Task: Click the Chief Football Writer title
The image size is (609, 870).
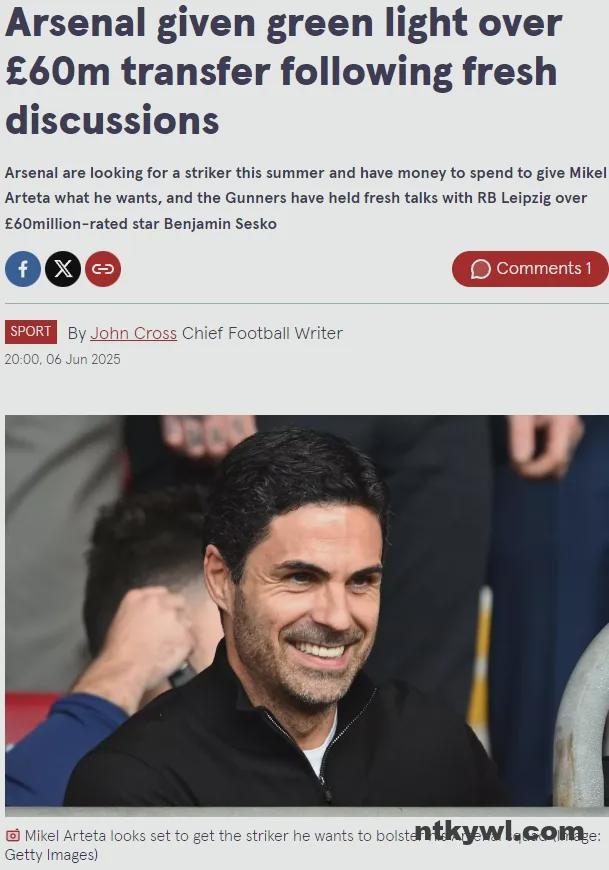Action: [x=262, y=333]
